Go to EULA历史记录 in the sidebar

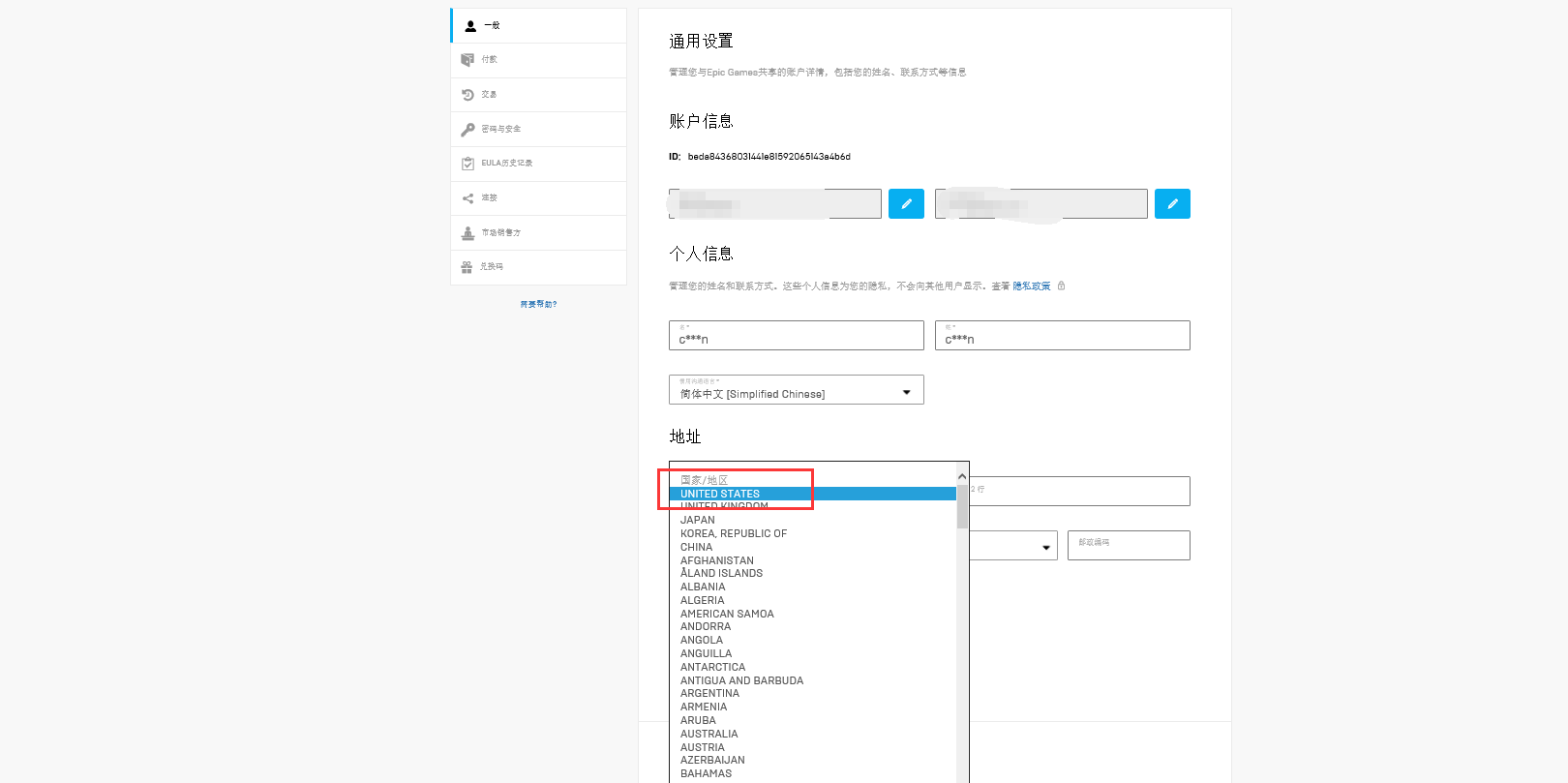pyautogui.click(x=538, y=164)
